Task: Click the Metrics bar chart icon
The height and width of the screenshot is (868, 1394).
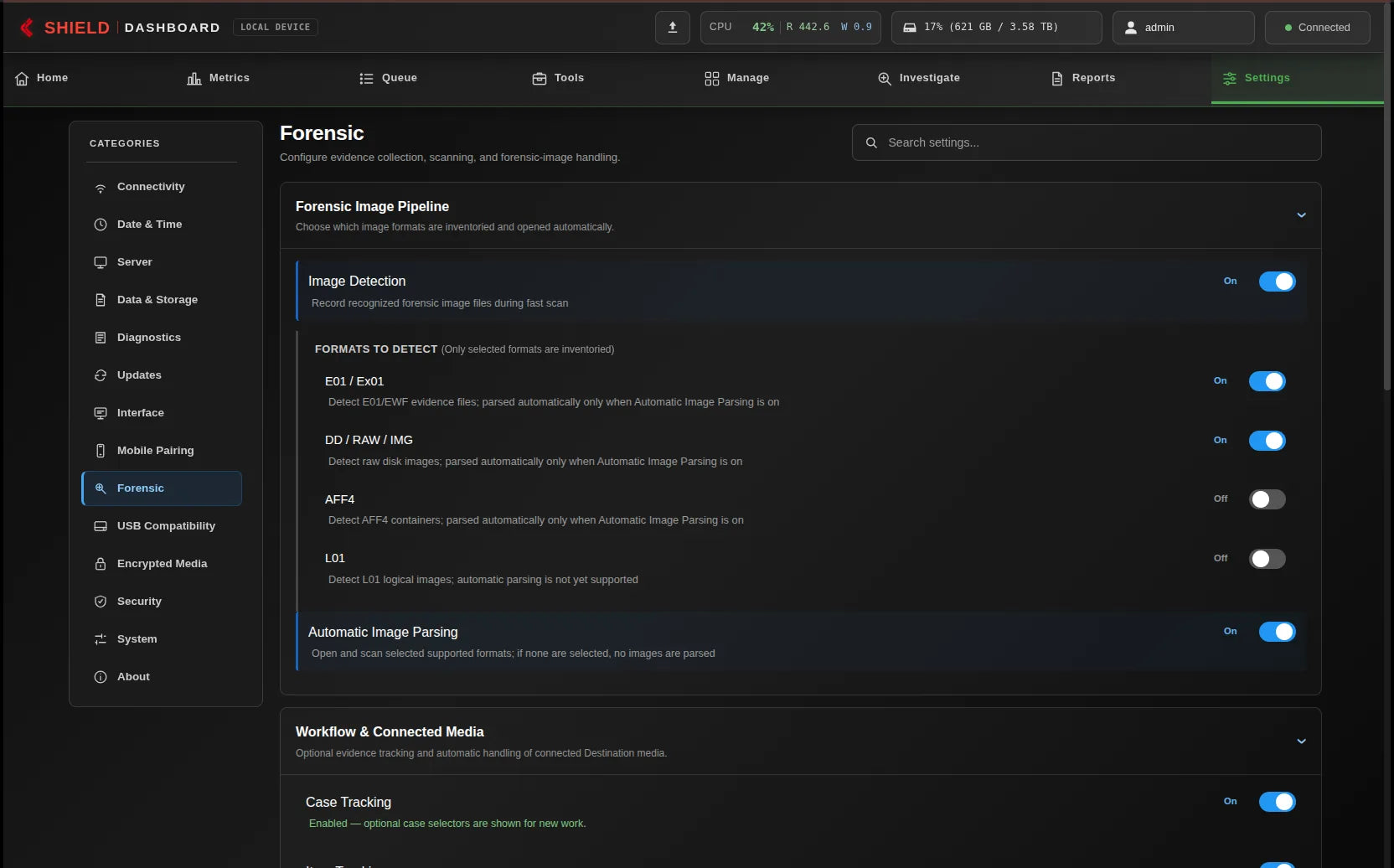Action: (194, 79)
